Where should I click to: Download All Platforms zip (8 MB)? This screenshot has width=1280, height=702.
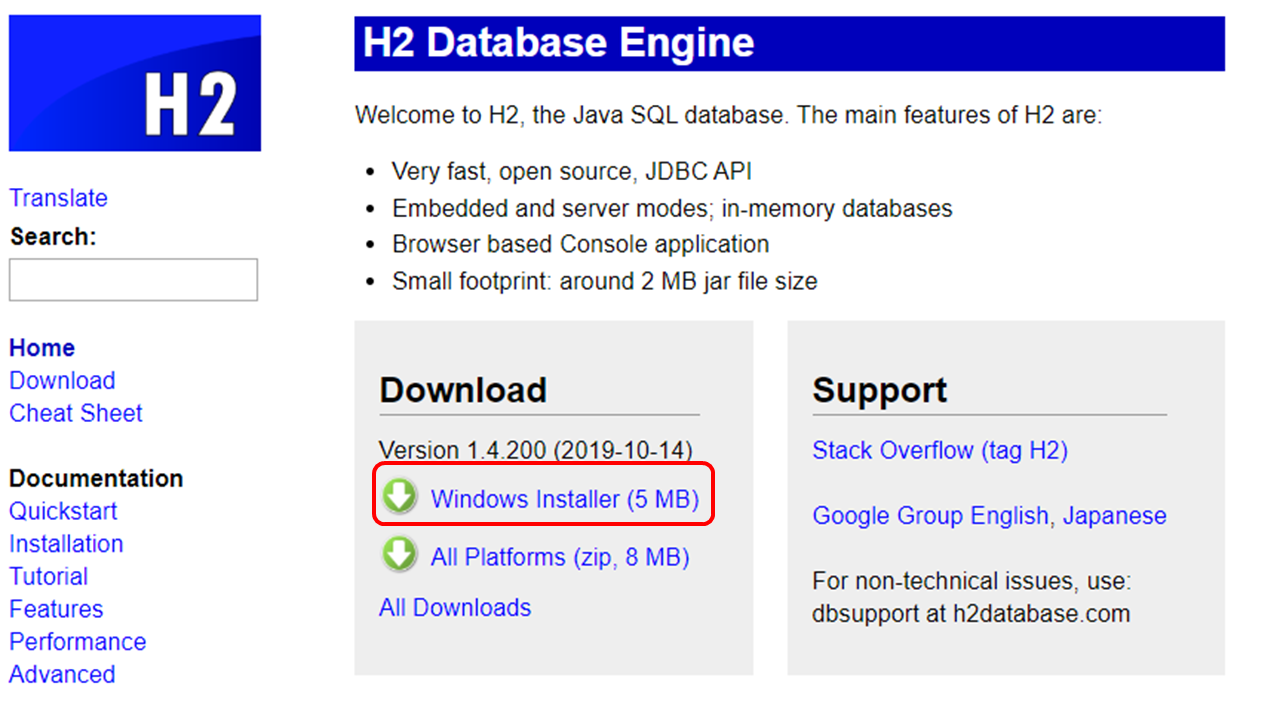click(x=560, y=557)
